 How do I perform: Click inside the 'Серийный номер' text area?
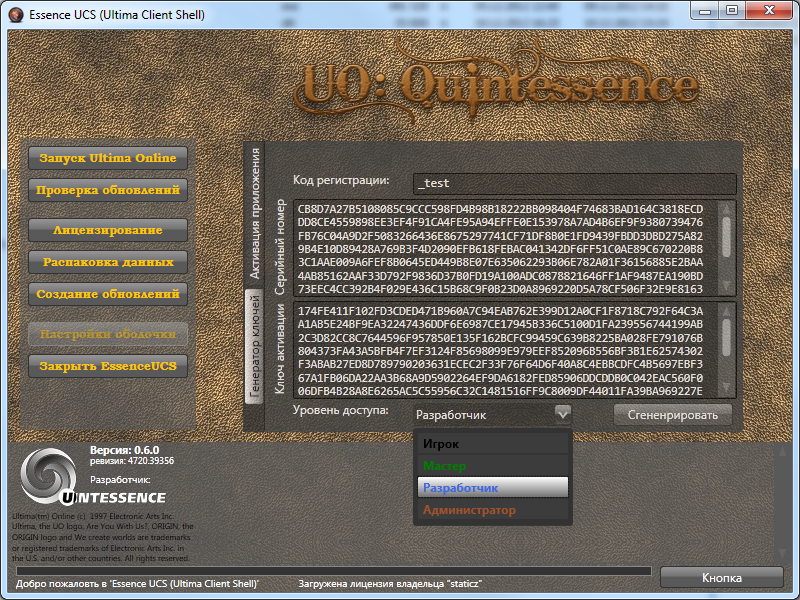tap(507, 248)
